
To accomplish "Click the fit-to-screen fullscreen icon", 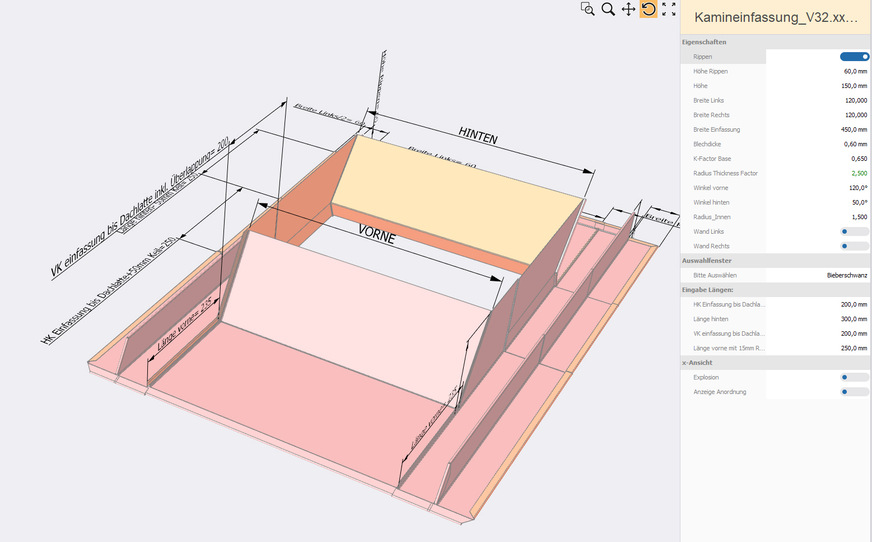I will (x=669, y=9).
